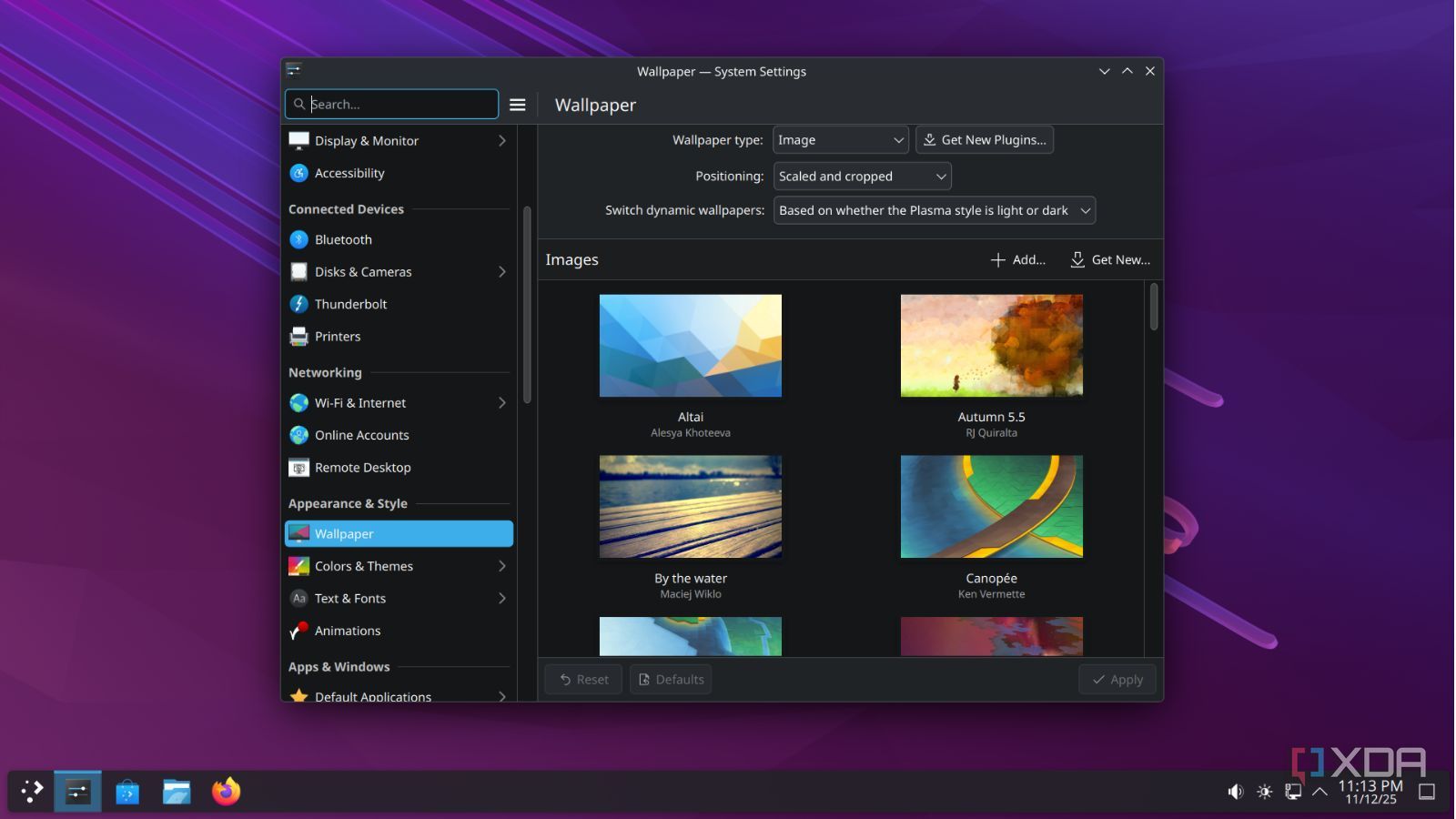Open the Positioning dropdown

click(863, 177)
